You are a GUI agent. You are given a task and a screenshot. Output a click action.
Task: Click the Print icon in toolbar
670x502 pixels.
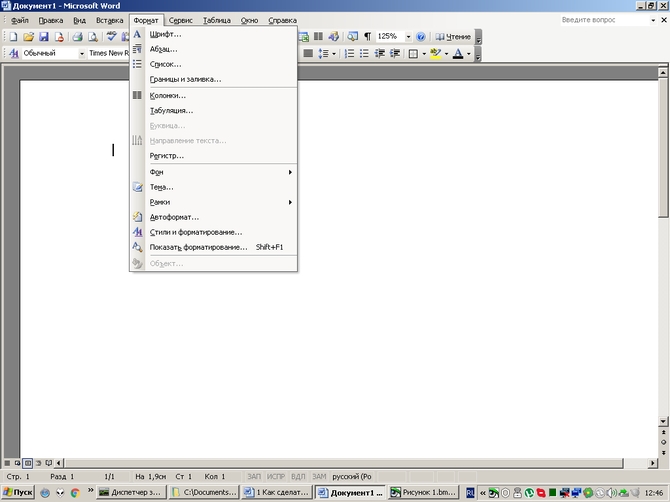coord(77,36)
